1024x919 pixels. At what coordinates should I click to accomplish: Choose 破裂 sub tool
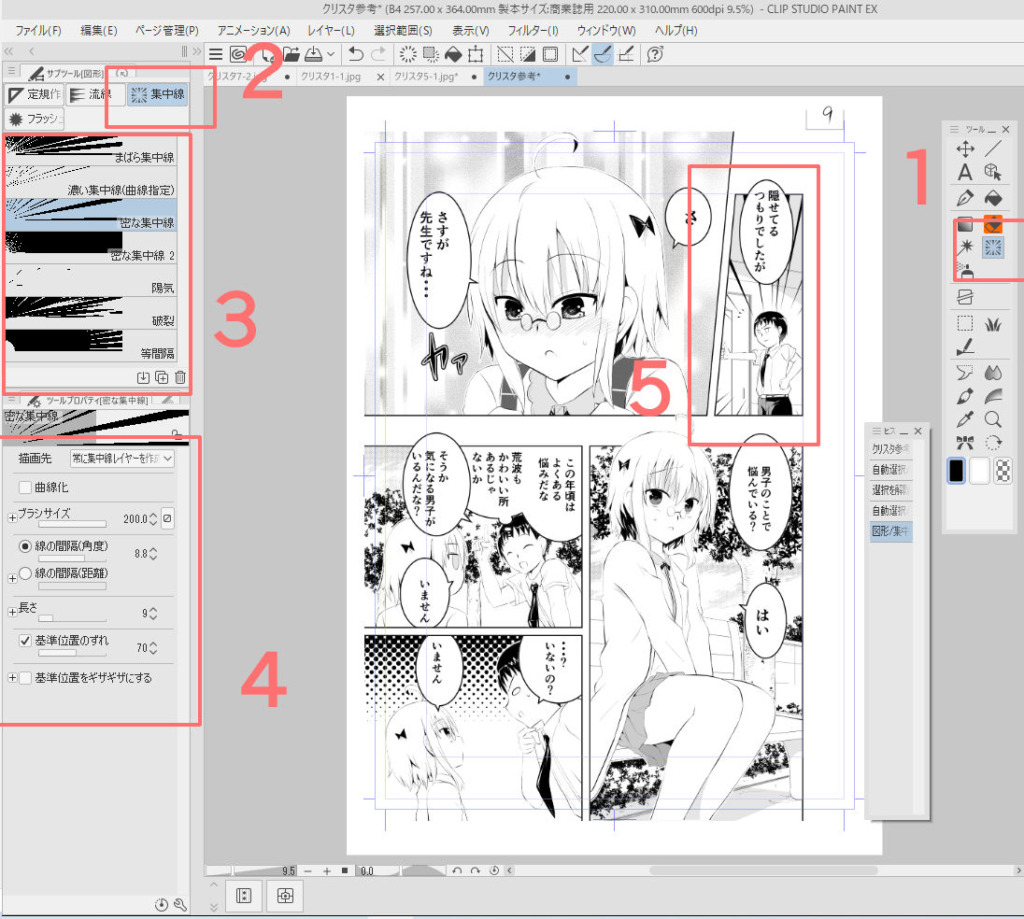tap(91, 314)
